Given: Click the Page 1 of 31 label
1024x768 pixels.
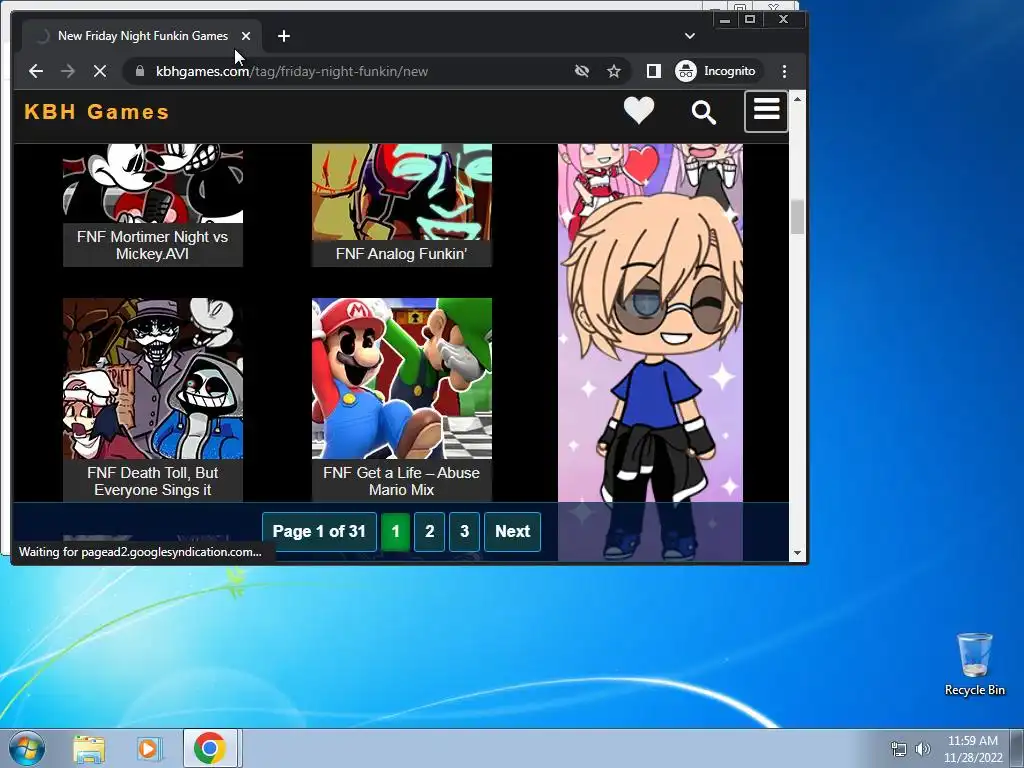Looking at the screenshot, I should tap(319, 532).
